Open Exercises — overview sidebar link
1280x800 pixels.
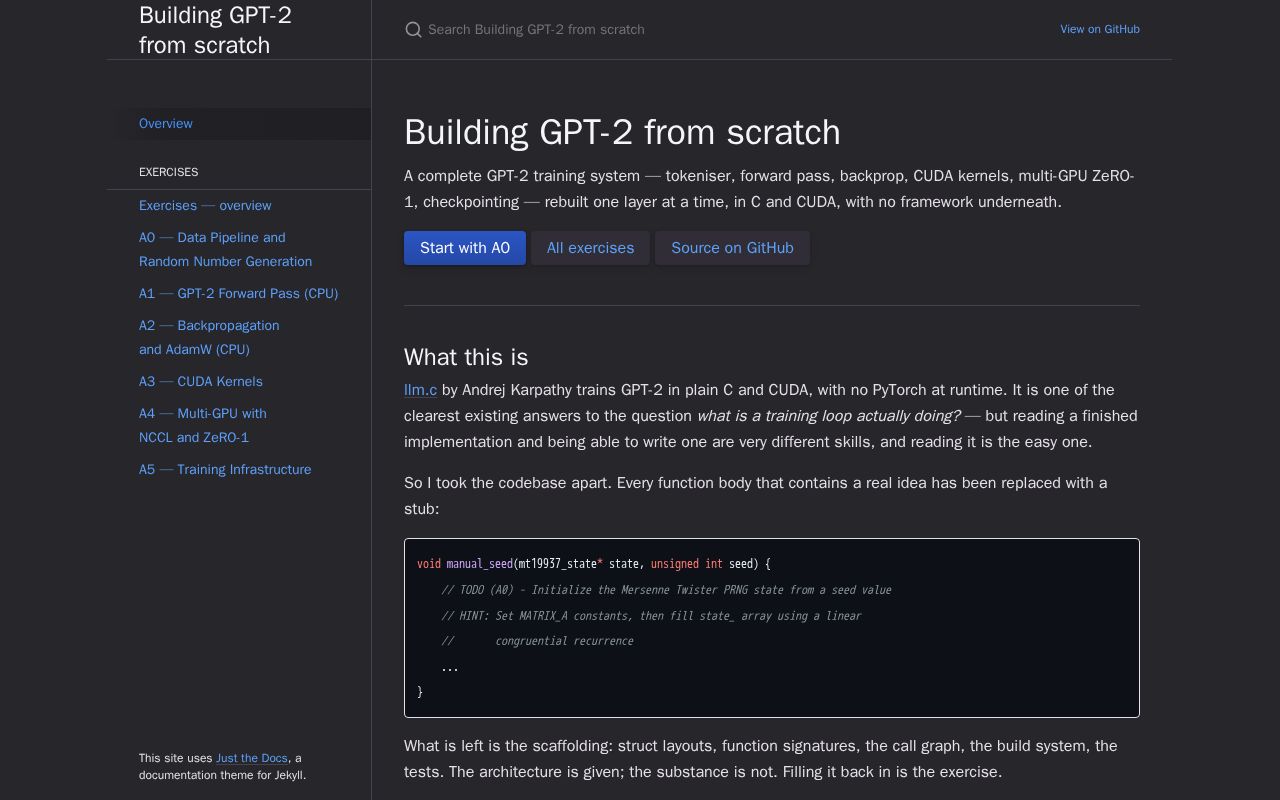click(205, 205)
